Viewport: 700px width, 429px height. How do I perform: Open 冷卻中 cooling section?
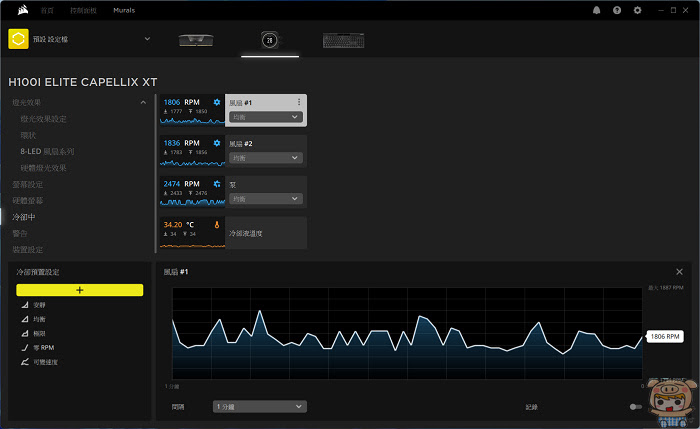[24, 217]
